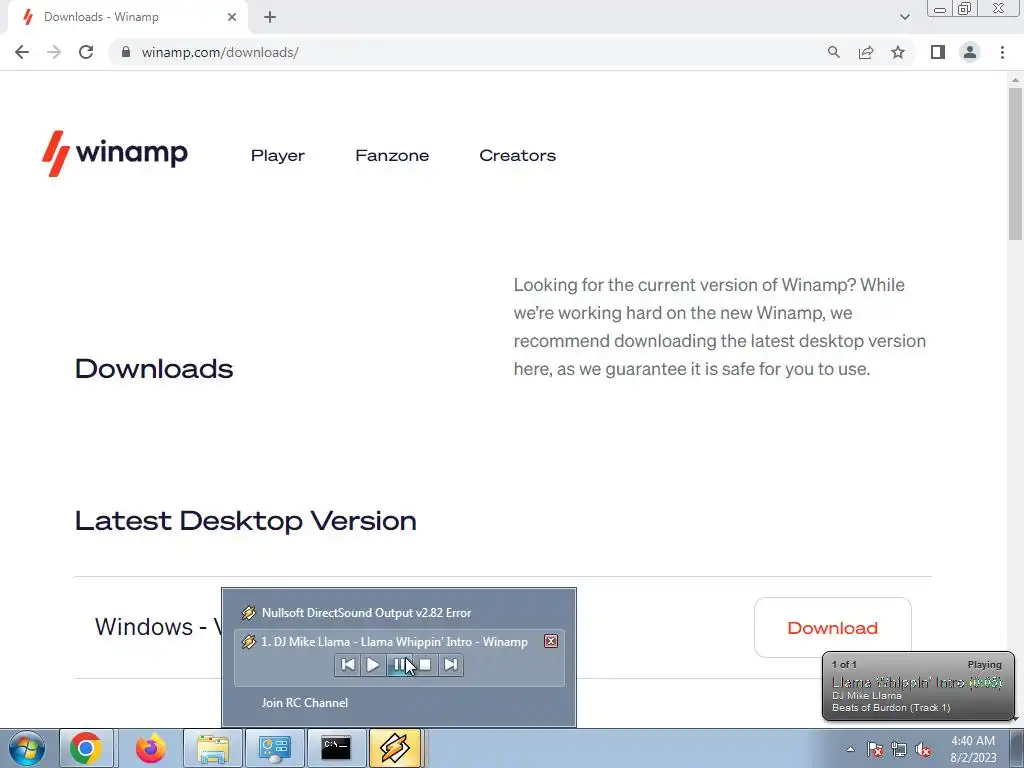Open the Player menu
The image size is (1024, 768).
pos(278,155)
